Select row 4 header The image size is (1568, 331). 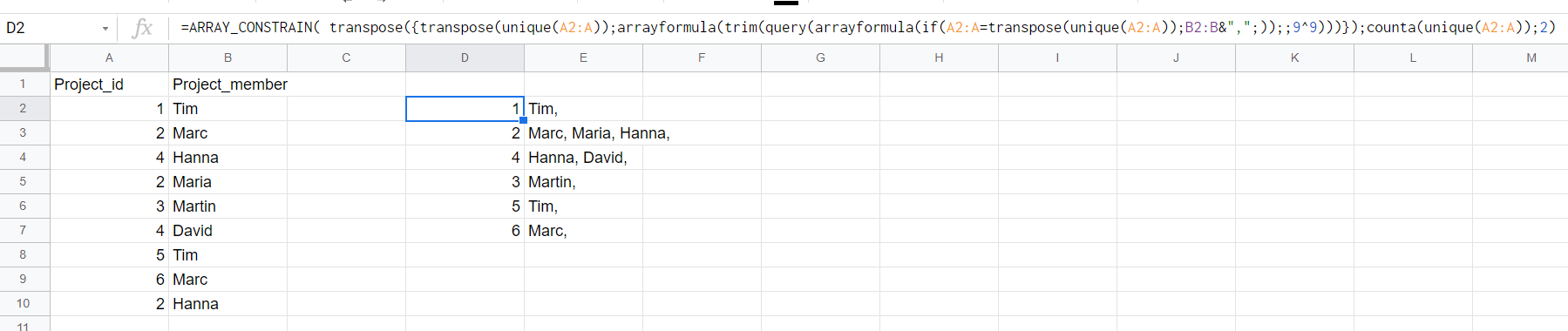24,158
